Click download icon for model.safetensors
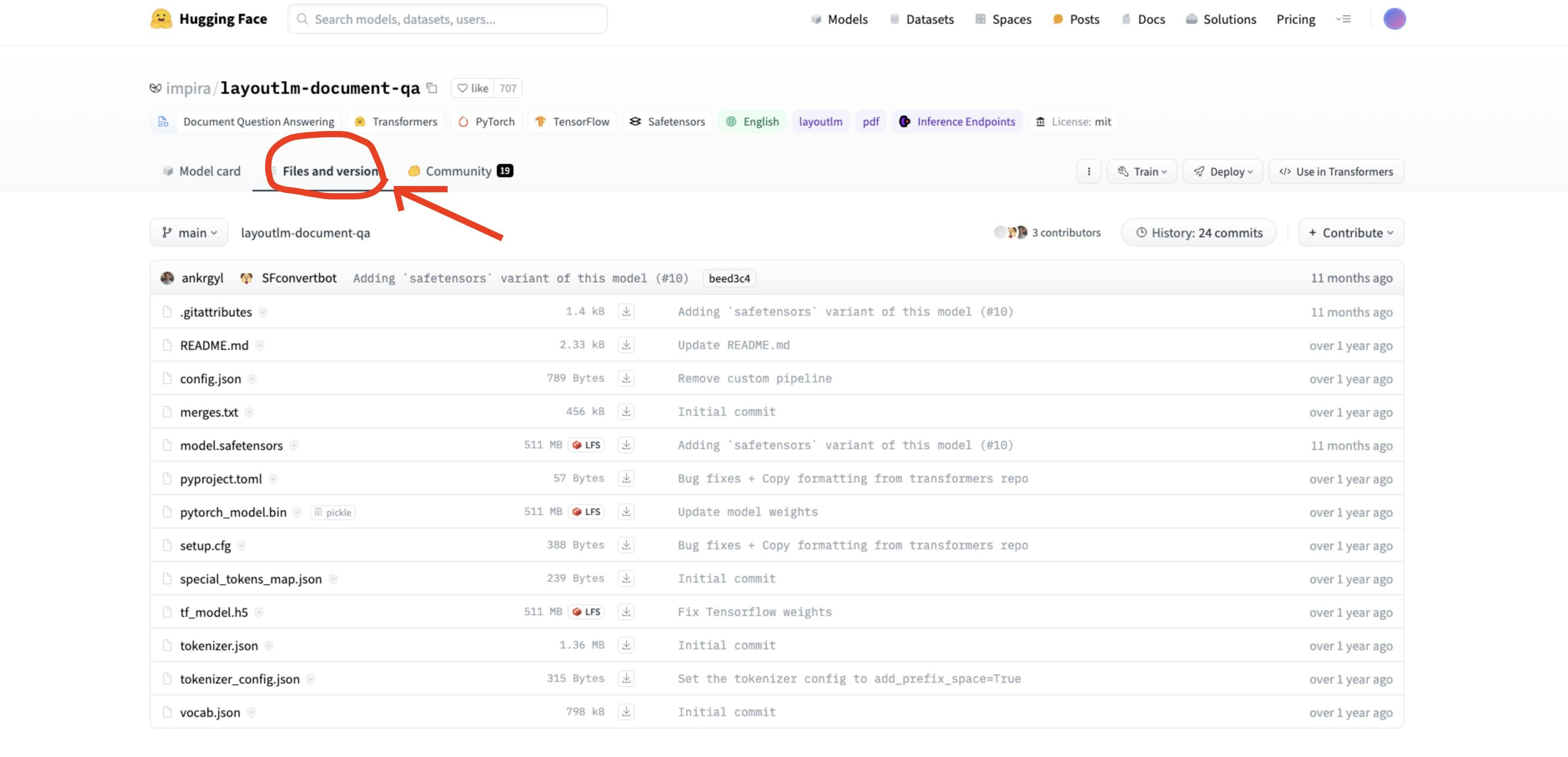The width and height of the screenshot is (1568, 757). [626, 445]
